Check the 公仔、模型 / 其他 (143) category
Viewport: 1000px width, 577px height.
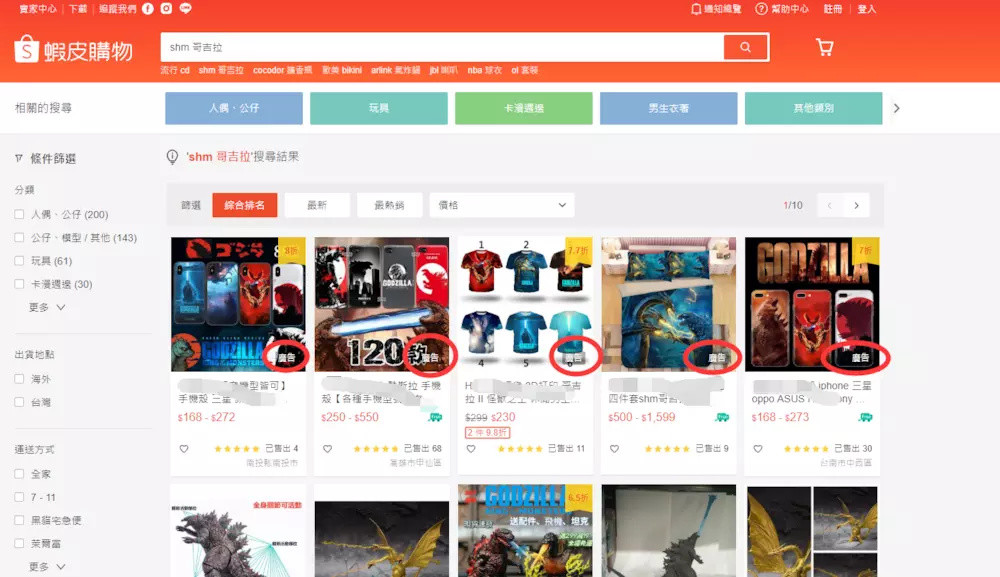(x=19, y=237)
